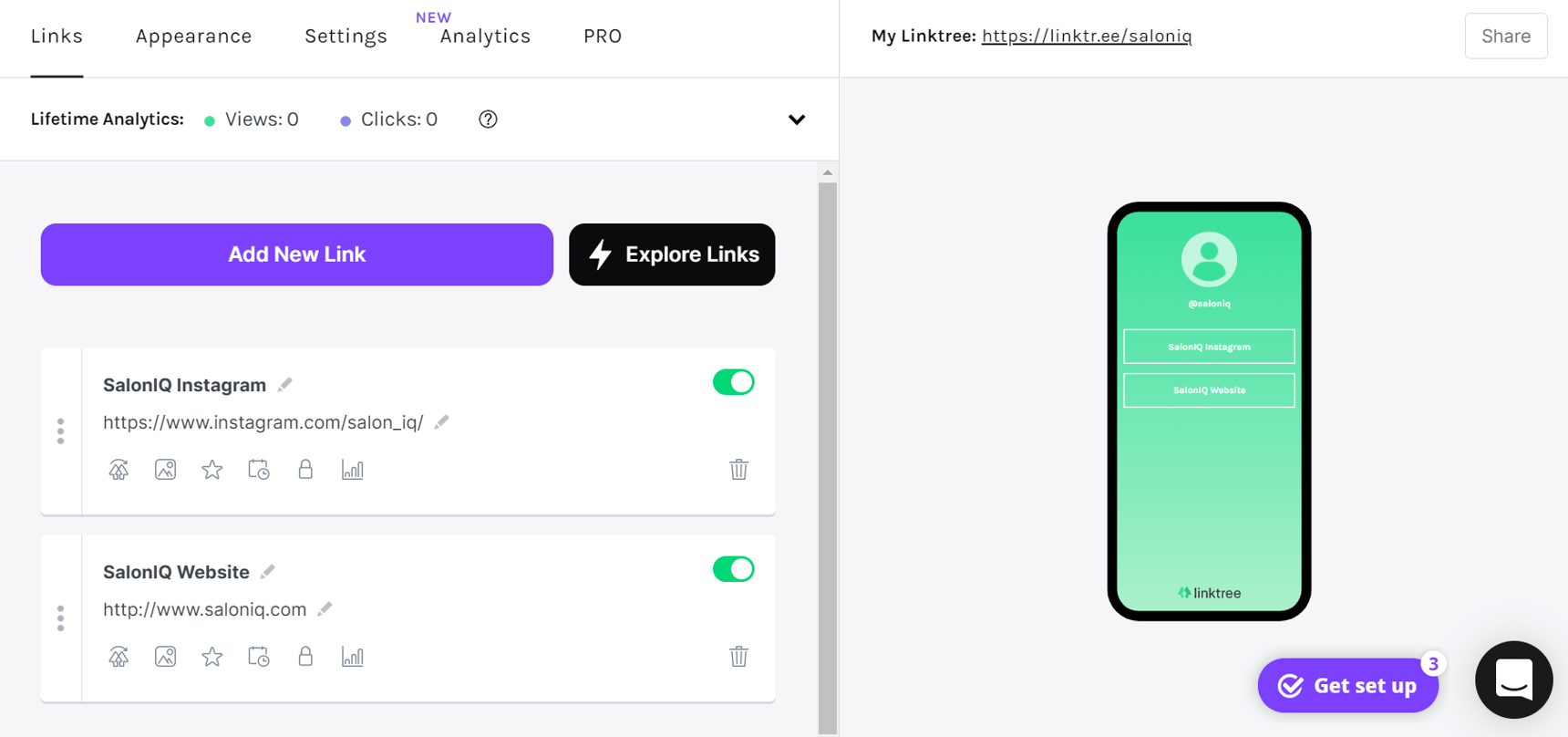Open the Leap redirect icon for SalonIQ Instagram
Screen dimensions: 1568x737
(119, 469)
